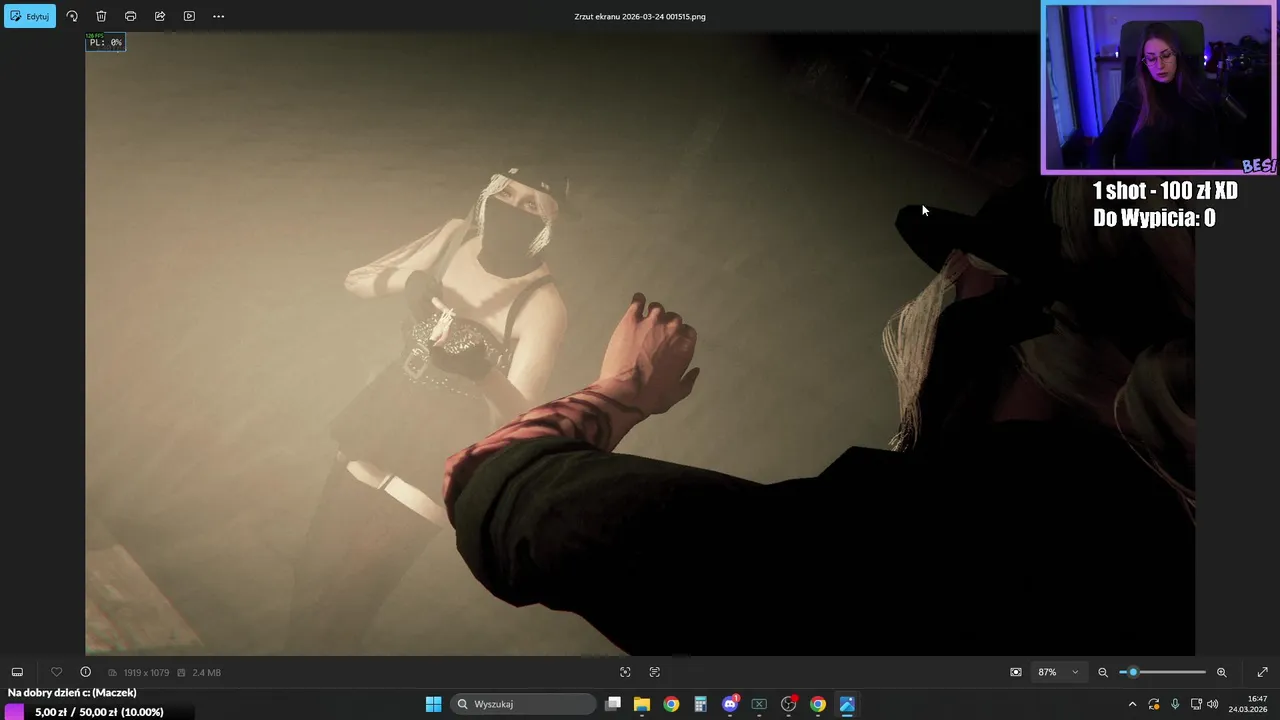Click the Photos app taskbar icon

pos(847,704)
